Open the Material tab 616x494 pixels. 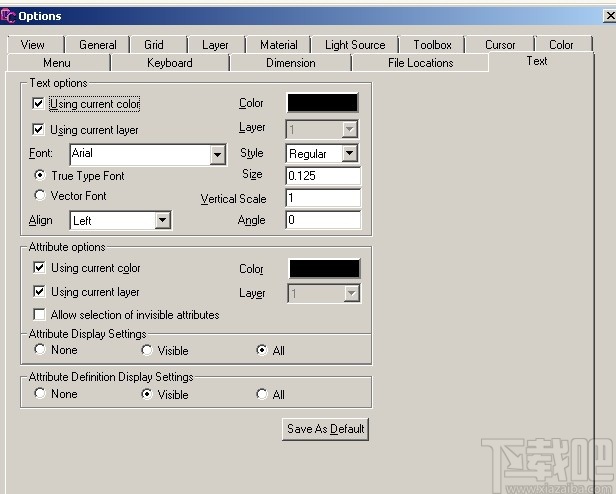[279, 45]
